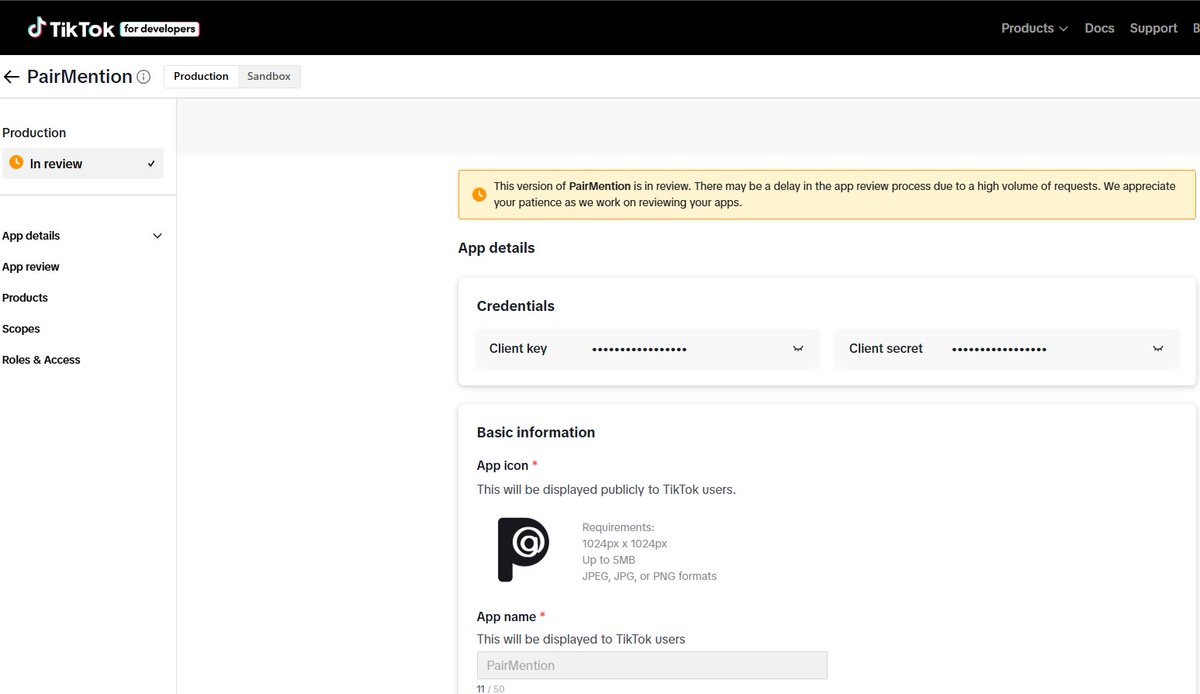Open the Products menu in the header
Image resolution: width=1200 pixels, height=694 pixels.
click(1034, 28)
